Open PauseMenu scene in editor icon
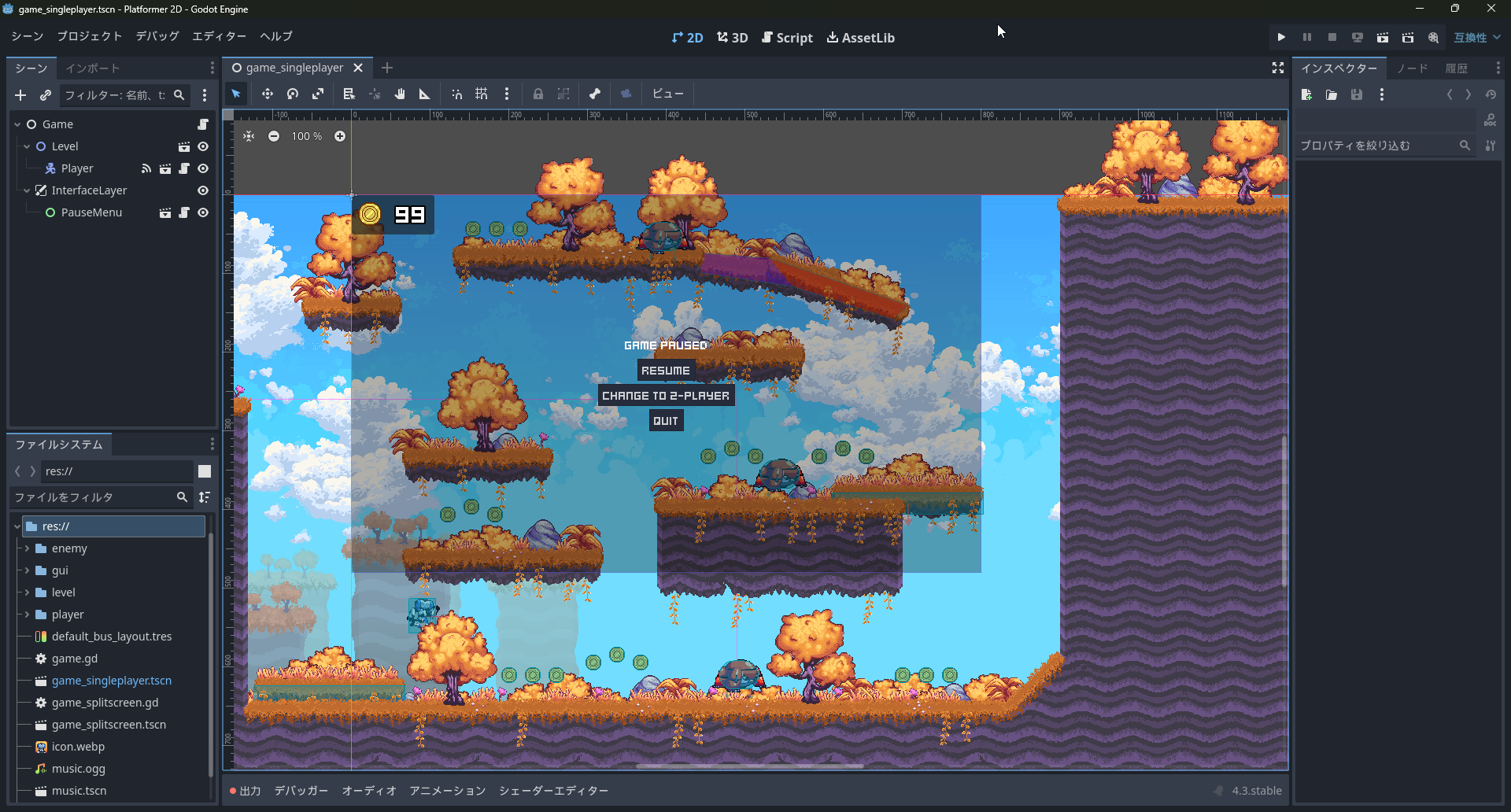1511x812 pixels. coord(165,212)
